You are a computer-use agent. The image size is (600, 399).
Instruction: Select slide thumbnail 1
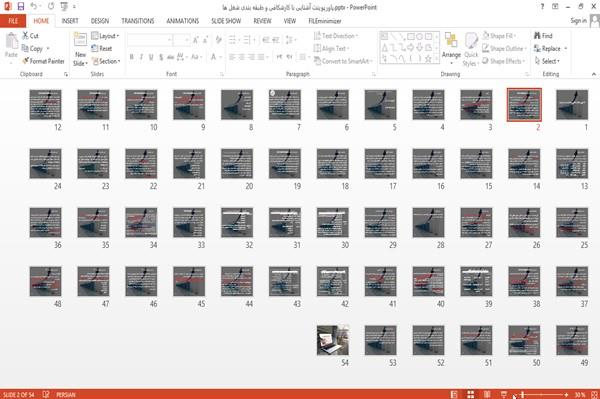[x=572, y=104]
